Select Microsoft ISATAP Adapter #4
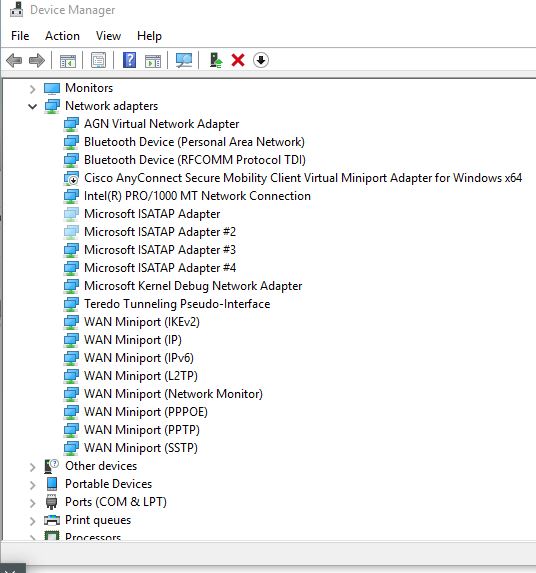The image size is (536, 573). 160,268
